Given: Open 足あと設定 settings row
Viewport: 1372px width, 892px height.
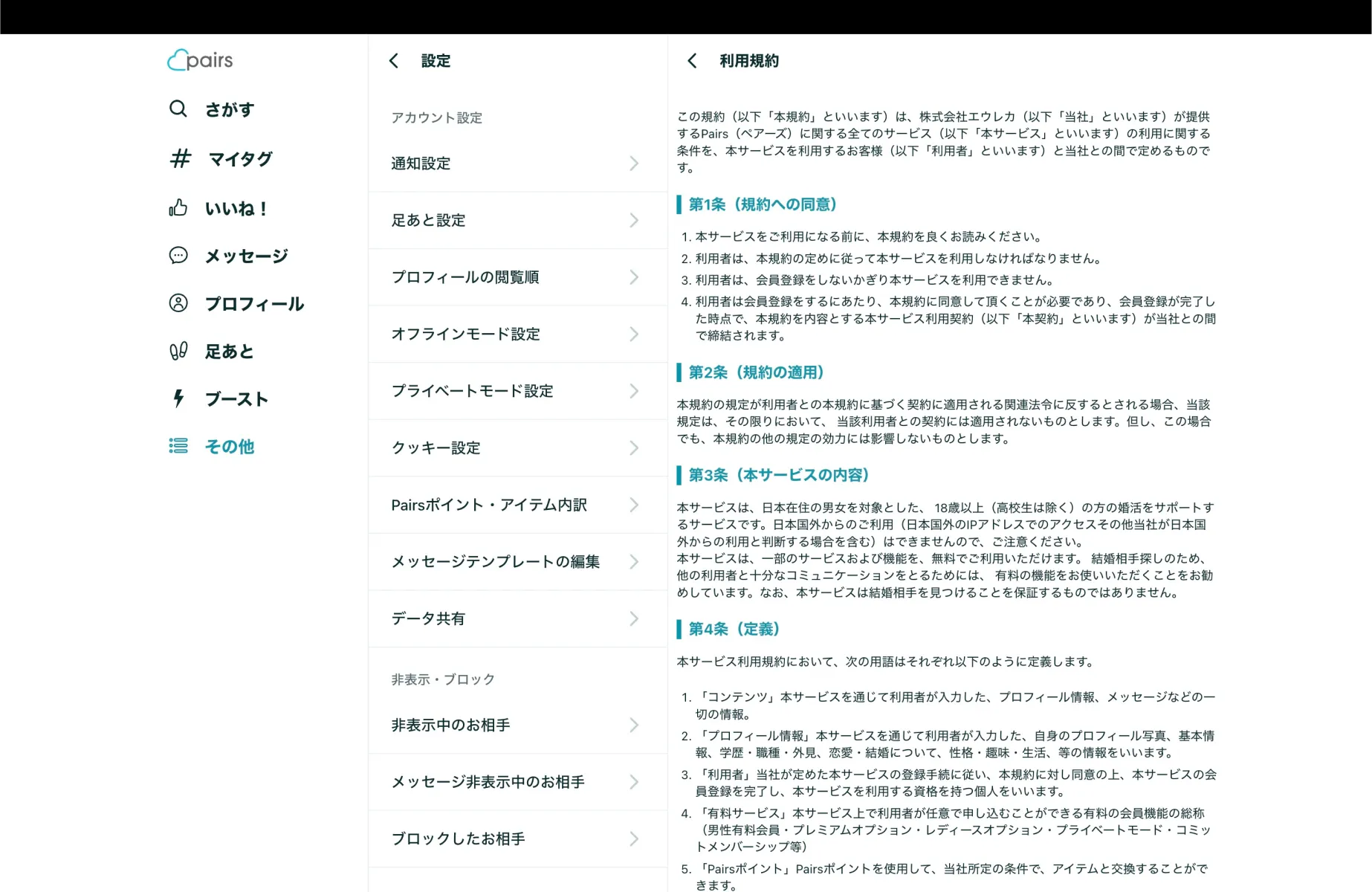Looking at the screenshot, I should [x=518, y=220].
